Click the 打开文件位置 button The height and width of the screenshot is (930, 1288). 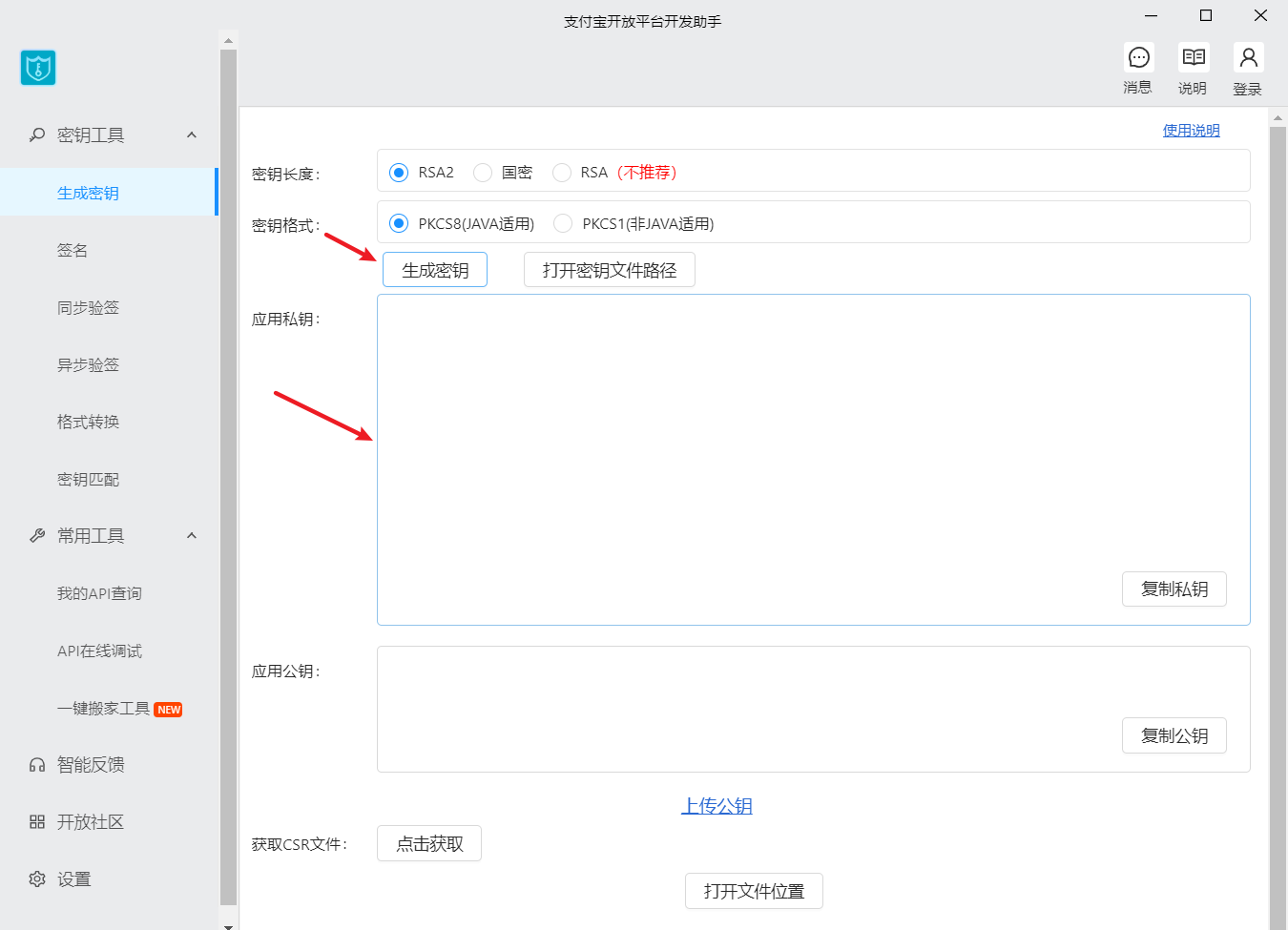click(754, 891)
